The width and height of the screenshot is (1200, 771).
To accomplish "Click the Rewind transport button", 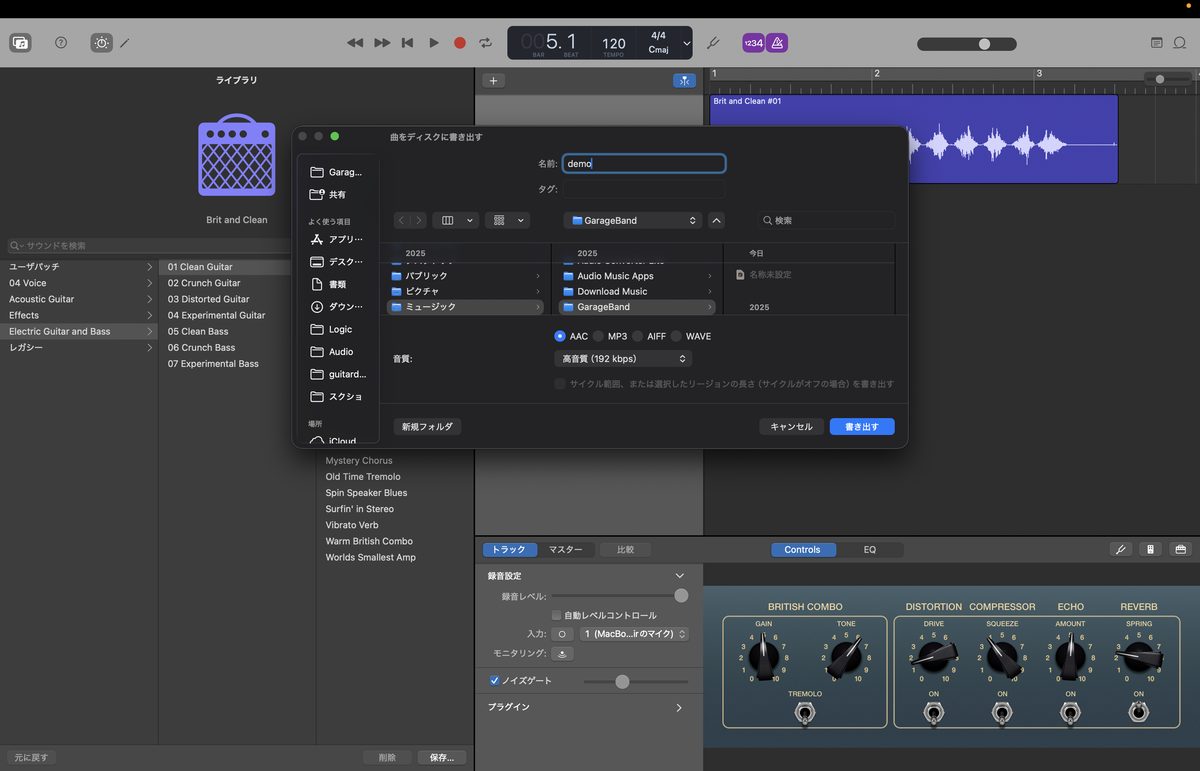I will click(355, 43).
